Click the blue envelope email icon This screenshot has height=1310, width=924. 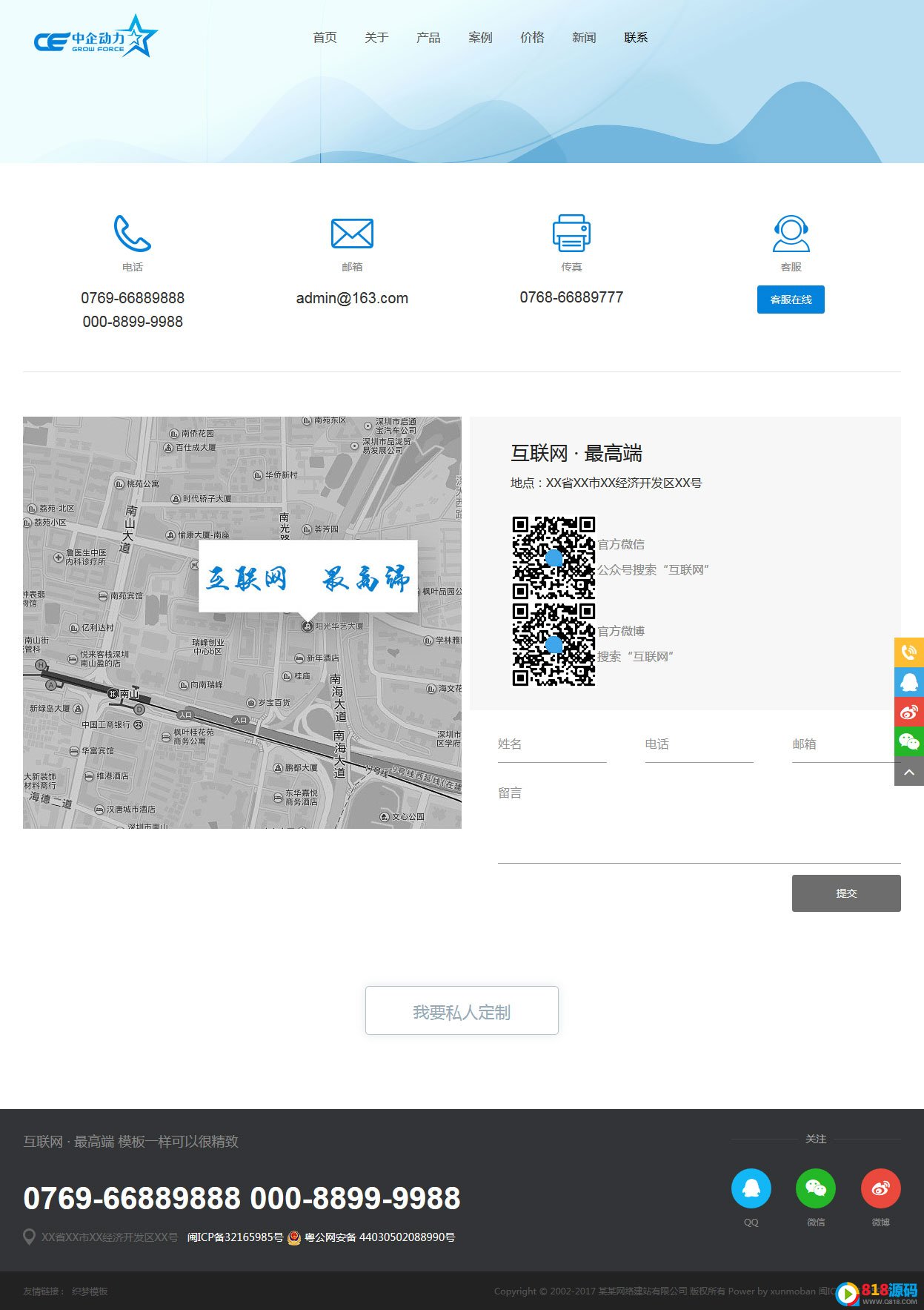tap(352, 234)
